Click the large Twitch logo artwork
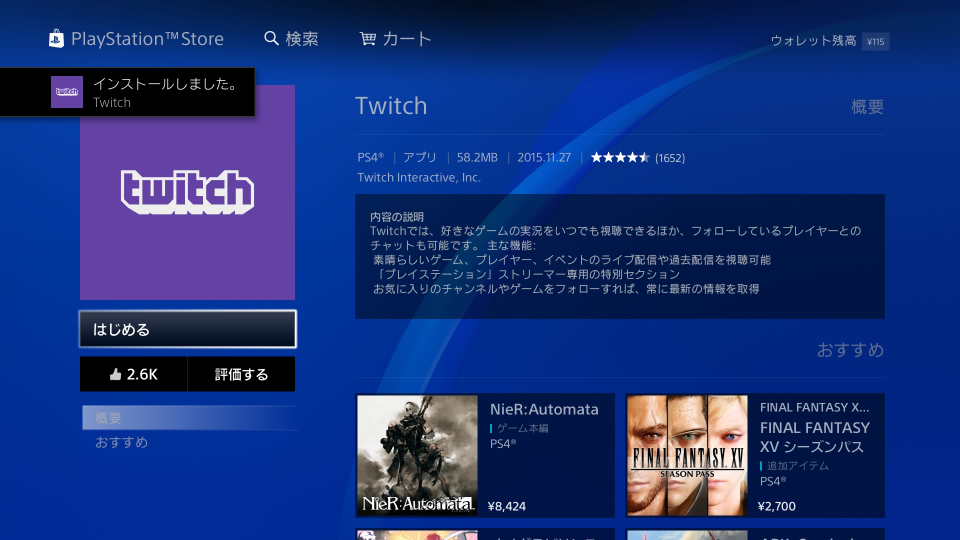This screenshot has width=960, height=540. (187, 192)
